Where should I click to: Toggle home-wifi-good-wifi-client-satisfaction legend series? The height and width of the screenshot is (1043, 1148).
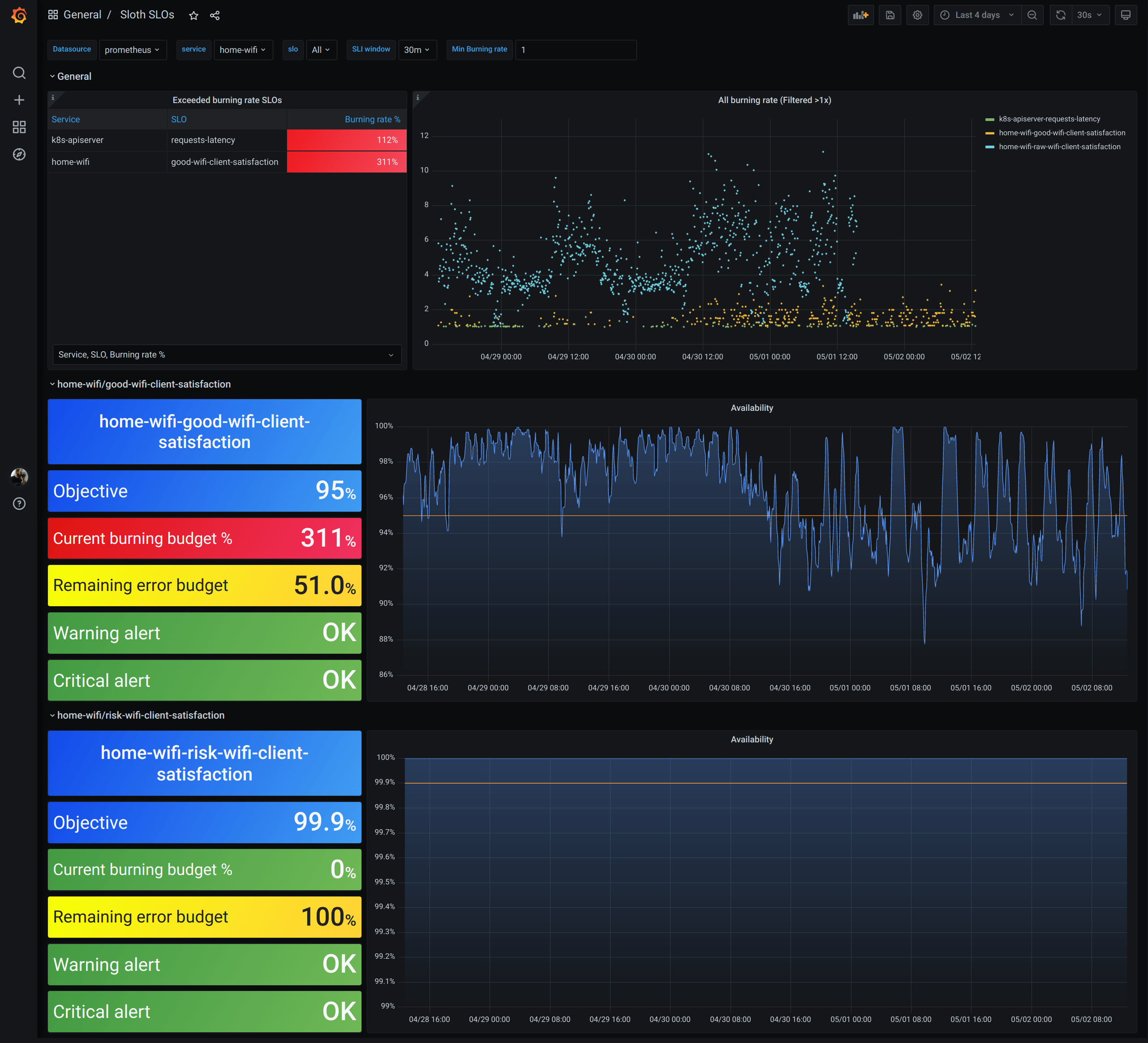click(1062, 133)
